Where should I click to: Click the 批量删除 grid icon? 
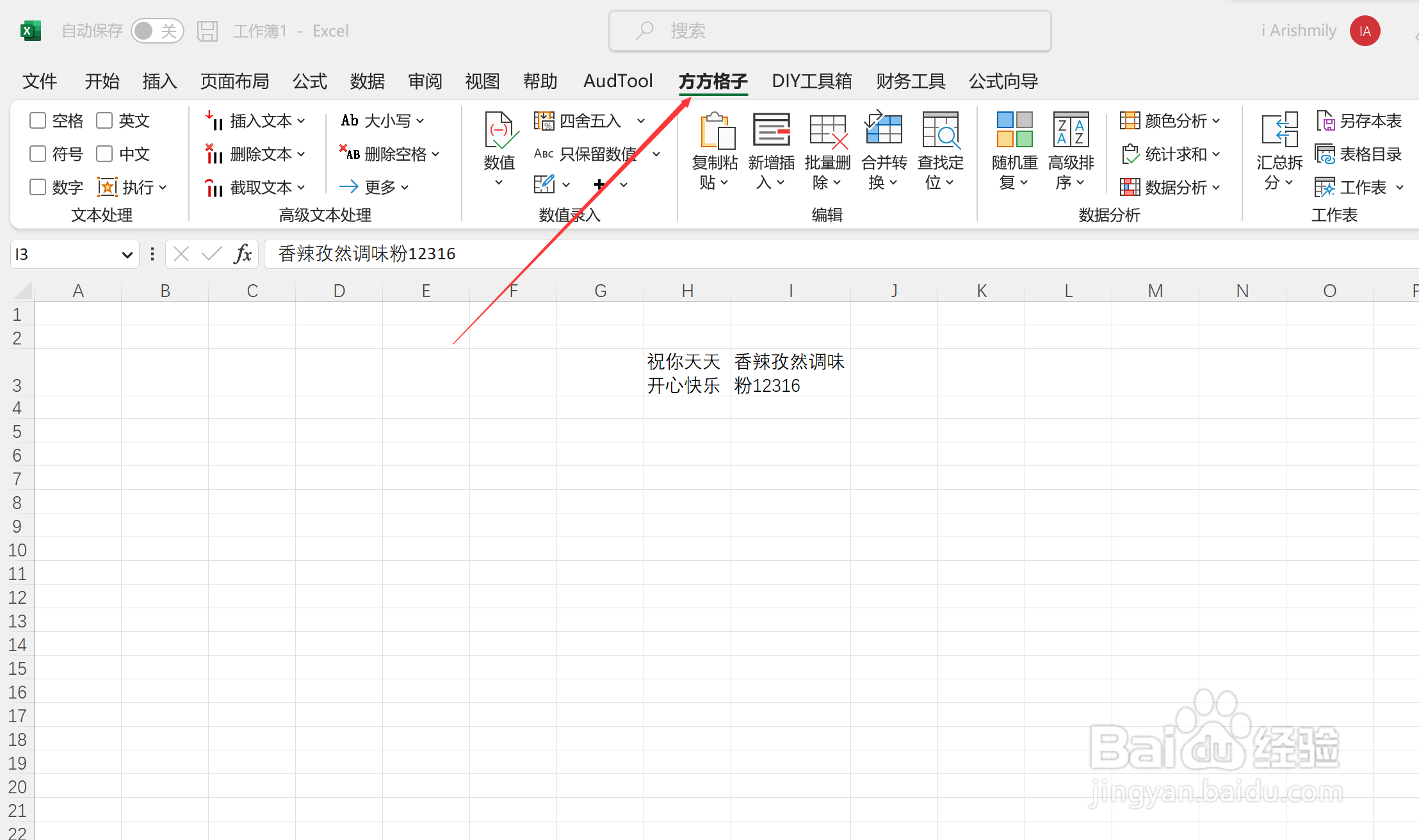tap(828, 131)
